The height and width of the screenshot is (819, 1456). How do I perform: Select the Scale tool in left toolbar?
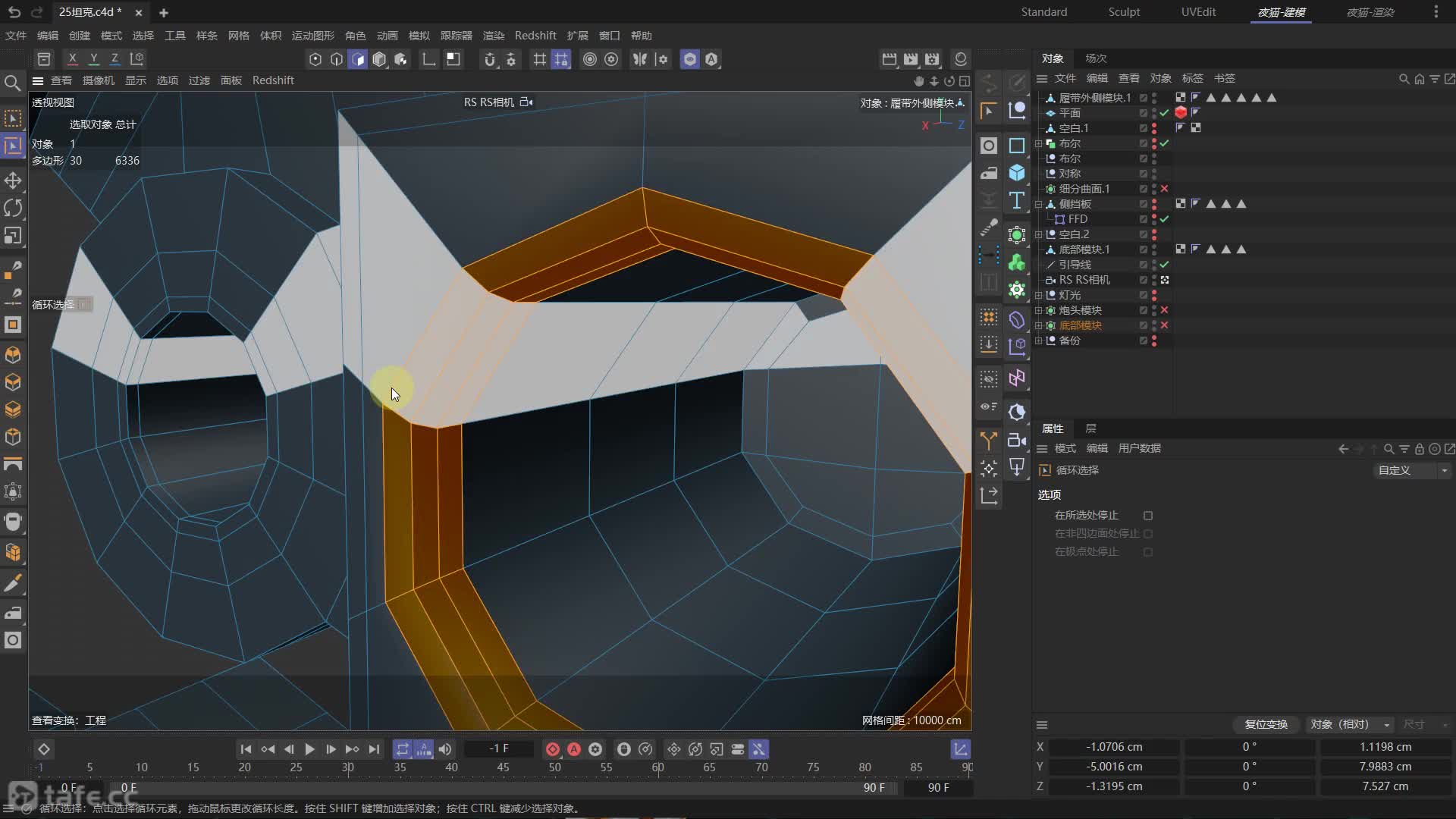pyautogui.click(x=13, y=236)
